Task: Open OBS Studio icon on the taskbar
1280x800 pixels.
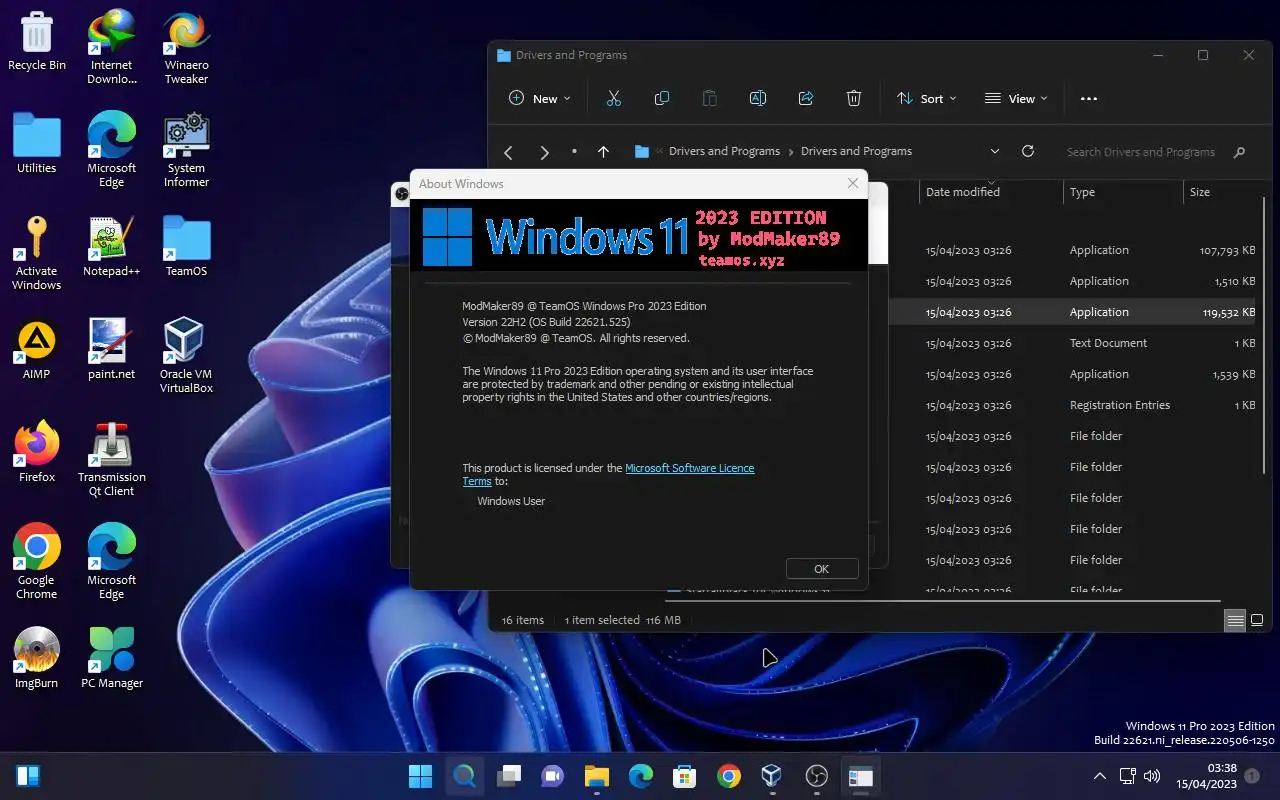Action: pyautogui.click(x=817, y=776)
